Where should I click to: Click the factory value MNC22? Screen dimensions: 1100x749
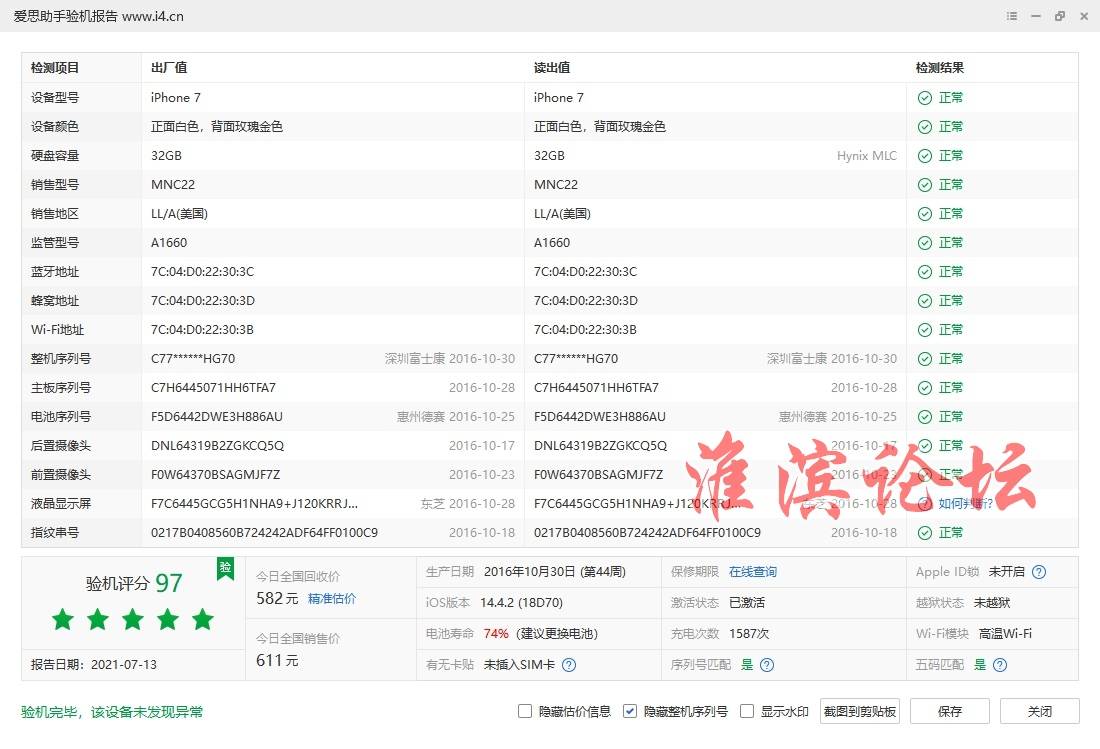[x=173, y=184]
